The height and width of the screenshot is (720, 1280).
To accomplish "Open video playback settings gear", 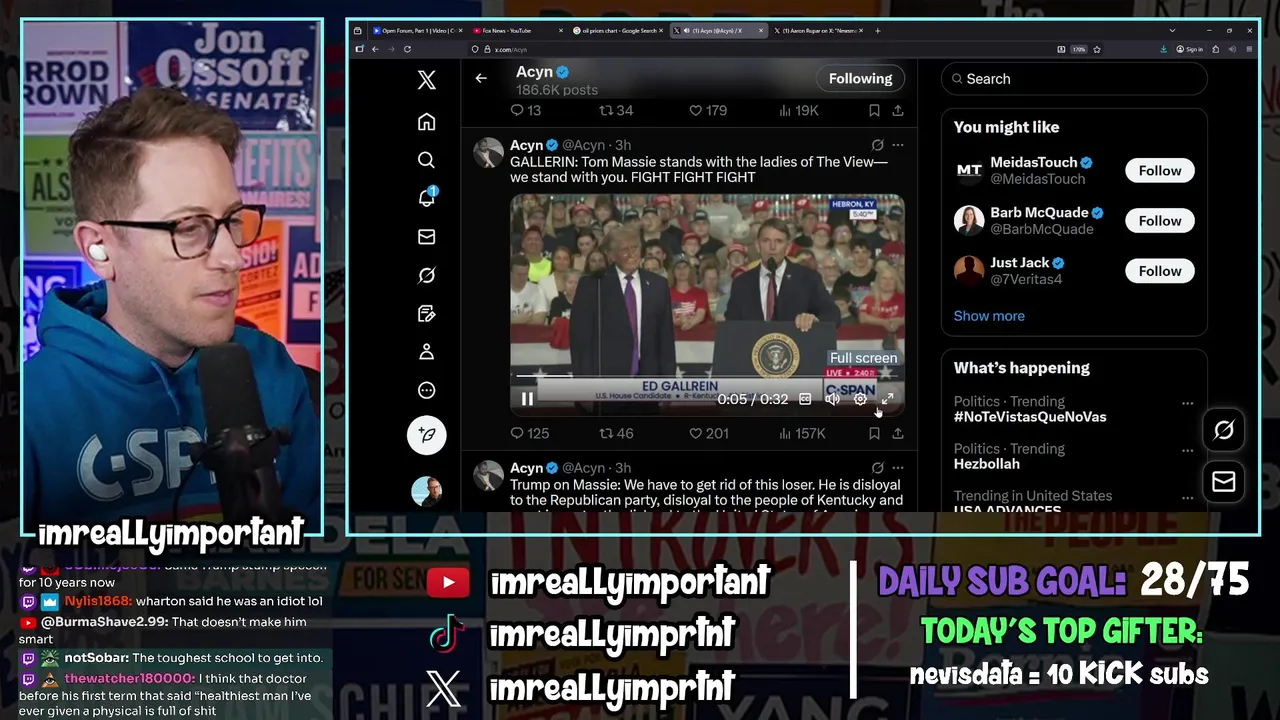I will click(x=860, y=399).
